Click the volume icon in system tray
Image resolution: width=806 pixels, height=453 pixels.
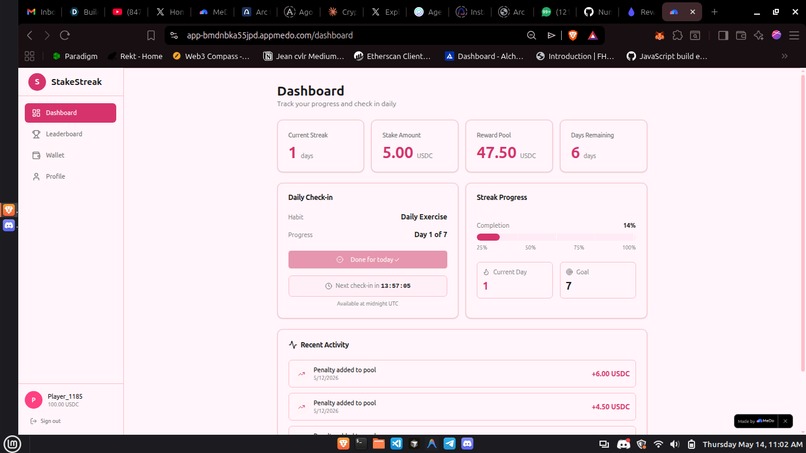tap(674, 444)
